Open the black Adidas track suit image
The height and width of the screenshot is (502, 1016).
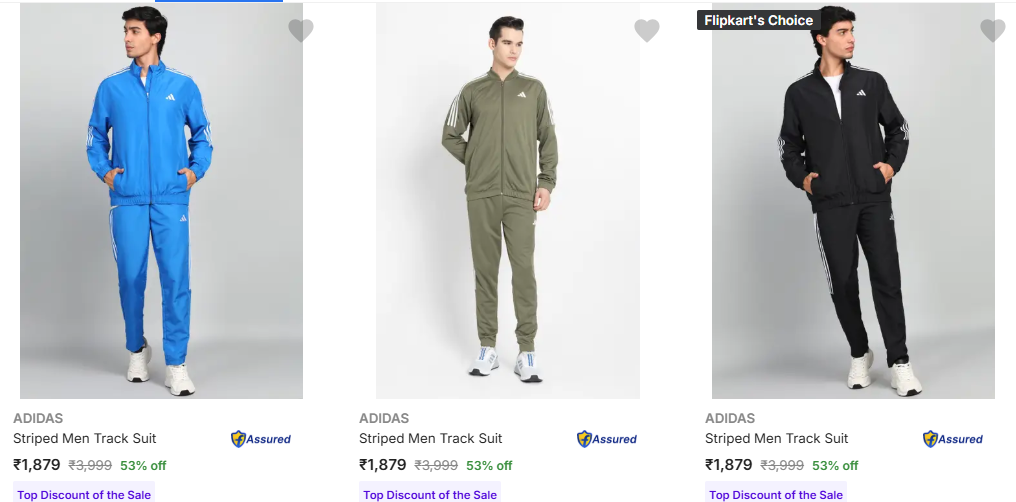pos(853,200)
